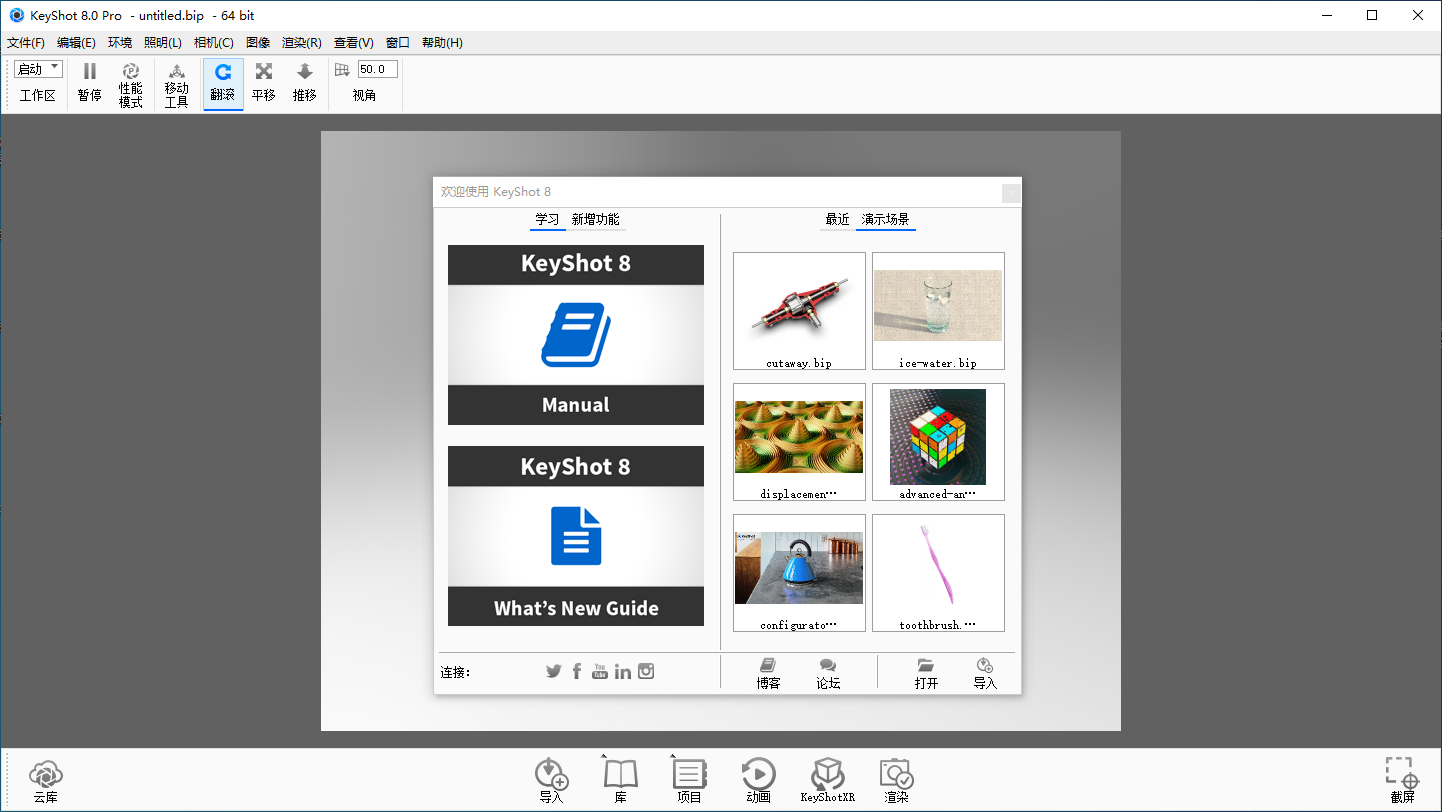This screenshot has width=1442, height=812.
Task: Open the 文件(F) menu
Action: pyautogui.click(x=26, y=42)
